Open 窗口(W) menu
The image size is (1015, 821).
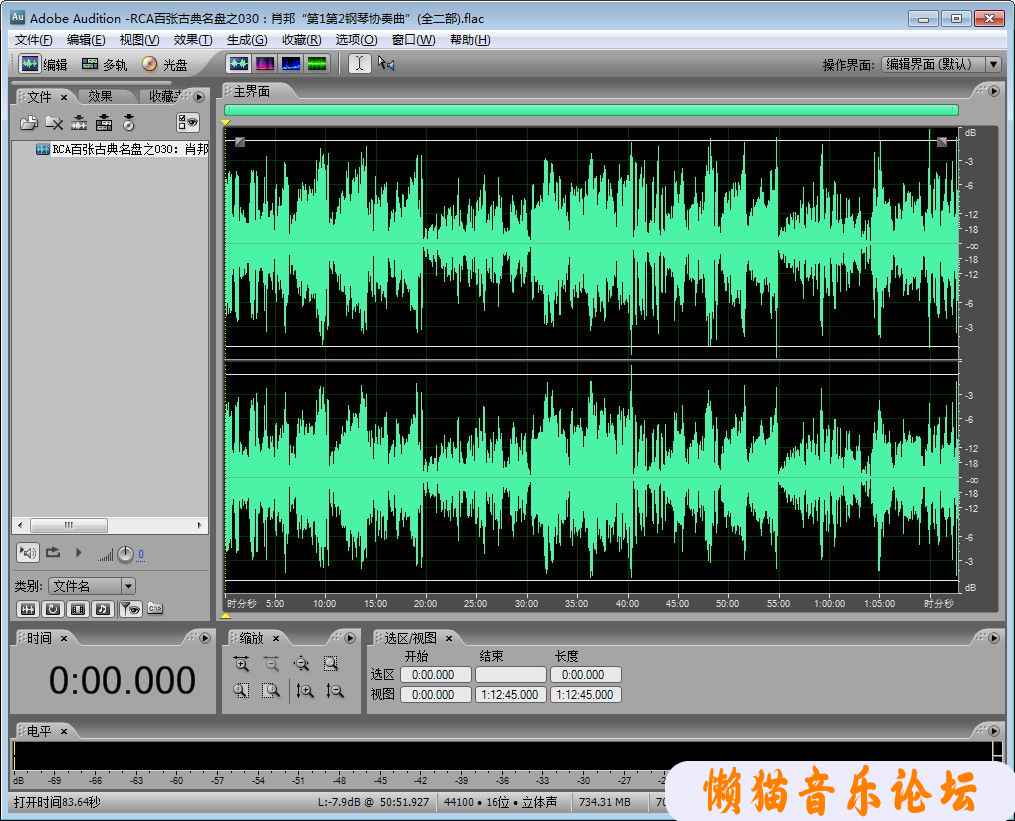click(x=414, y=40)
